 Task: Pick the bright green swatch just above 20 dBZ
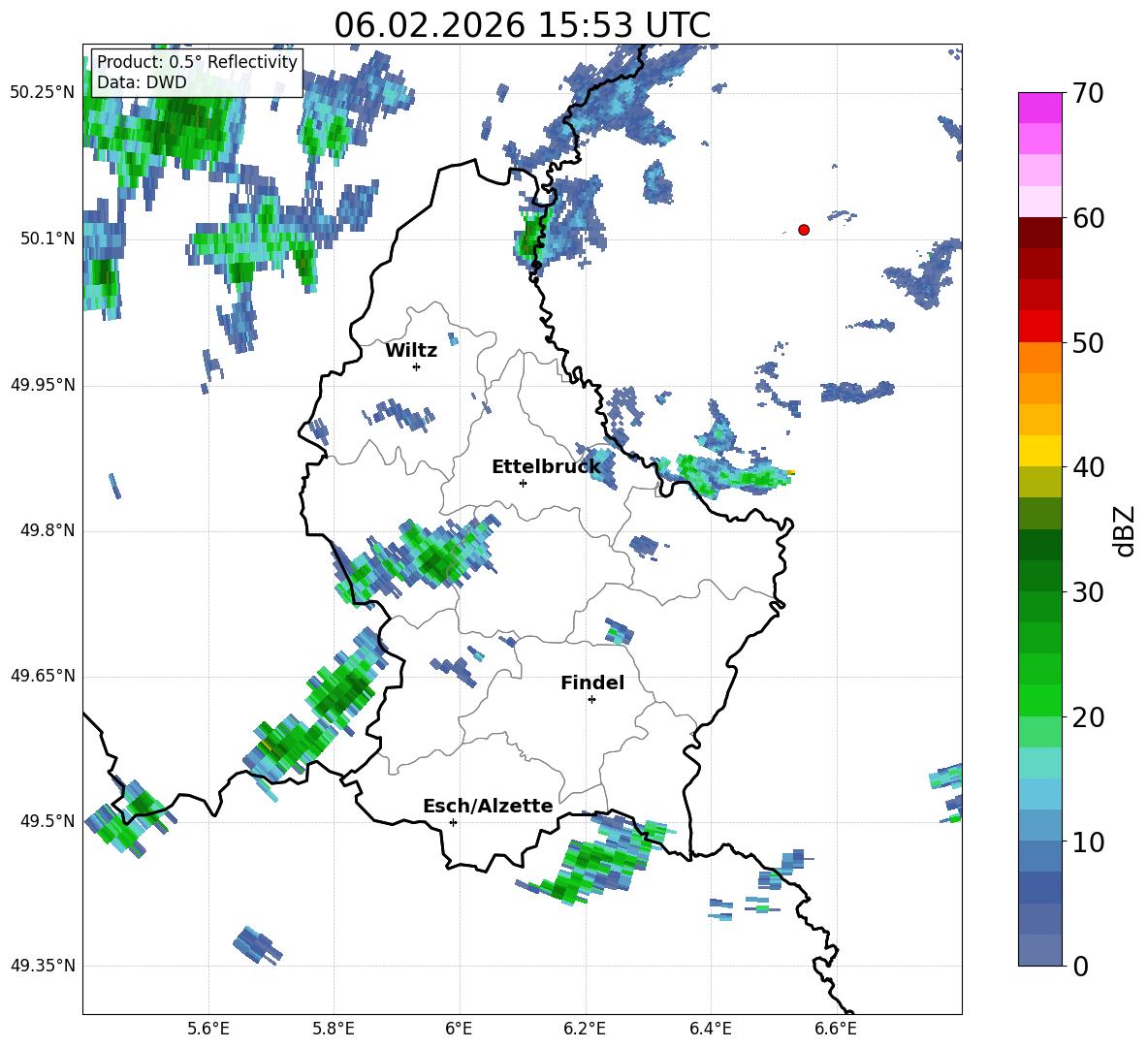1039,700
